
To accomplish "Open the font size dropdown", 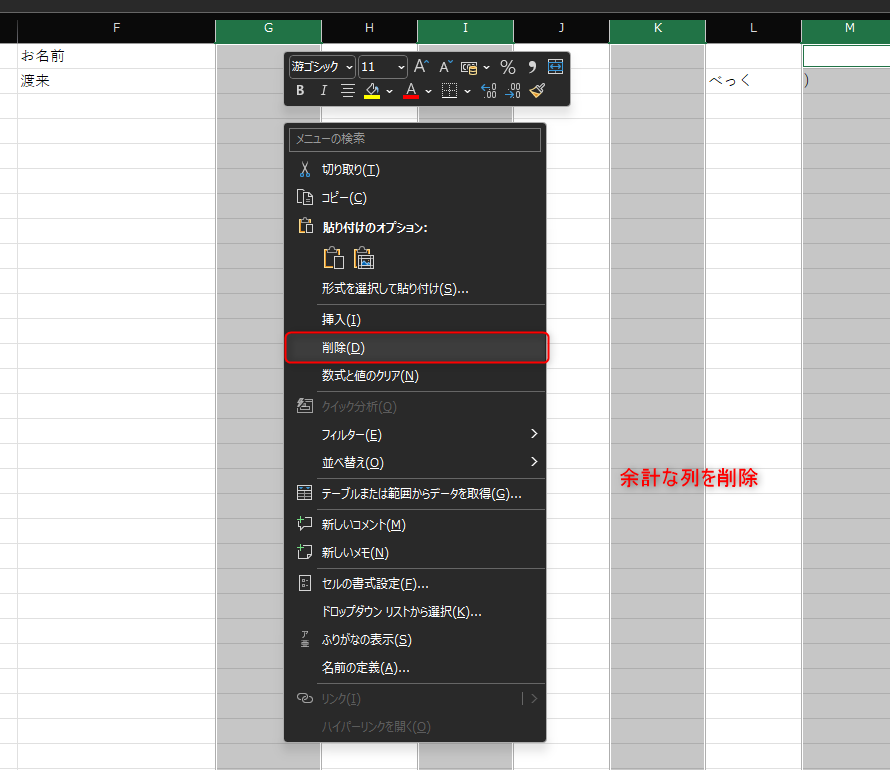I will pos(383,67).
